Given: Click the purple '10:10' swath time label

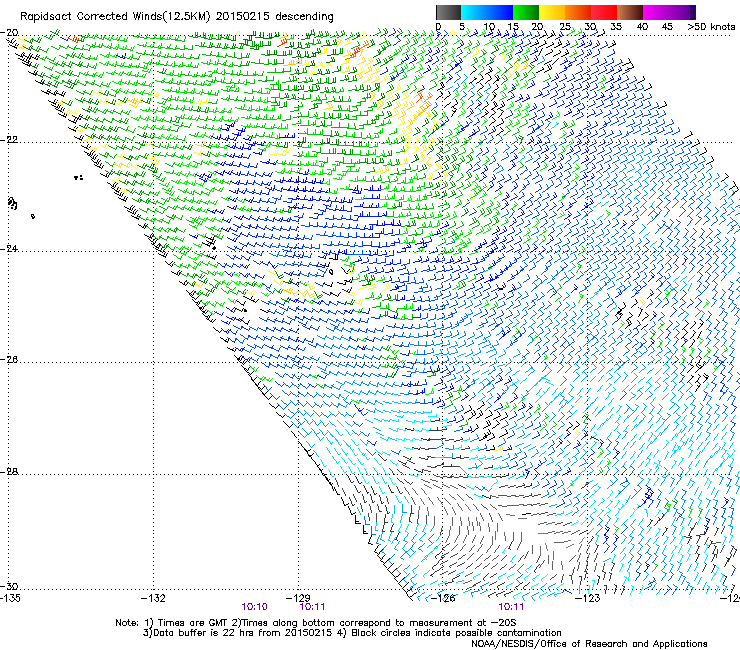Looking at the screenshot, I should [254, 607].
